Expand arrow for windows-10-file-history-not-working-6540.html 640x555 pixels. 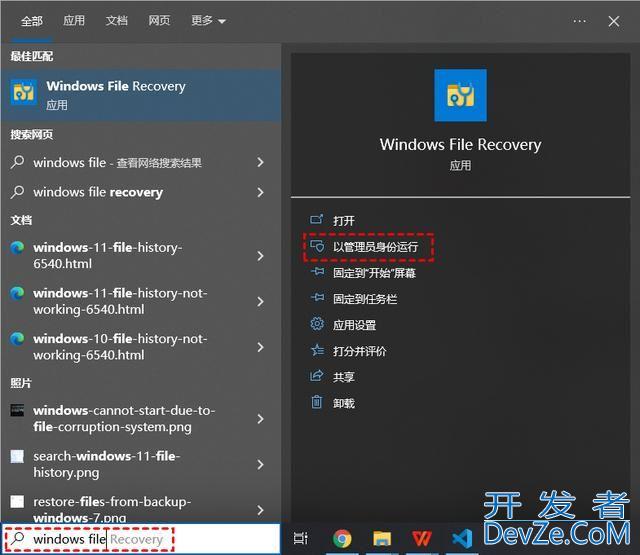[x=260, y=347]
